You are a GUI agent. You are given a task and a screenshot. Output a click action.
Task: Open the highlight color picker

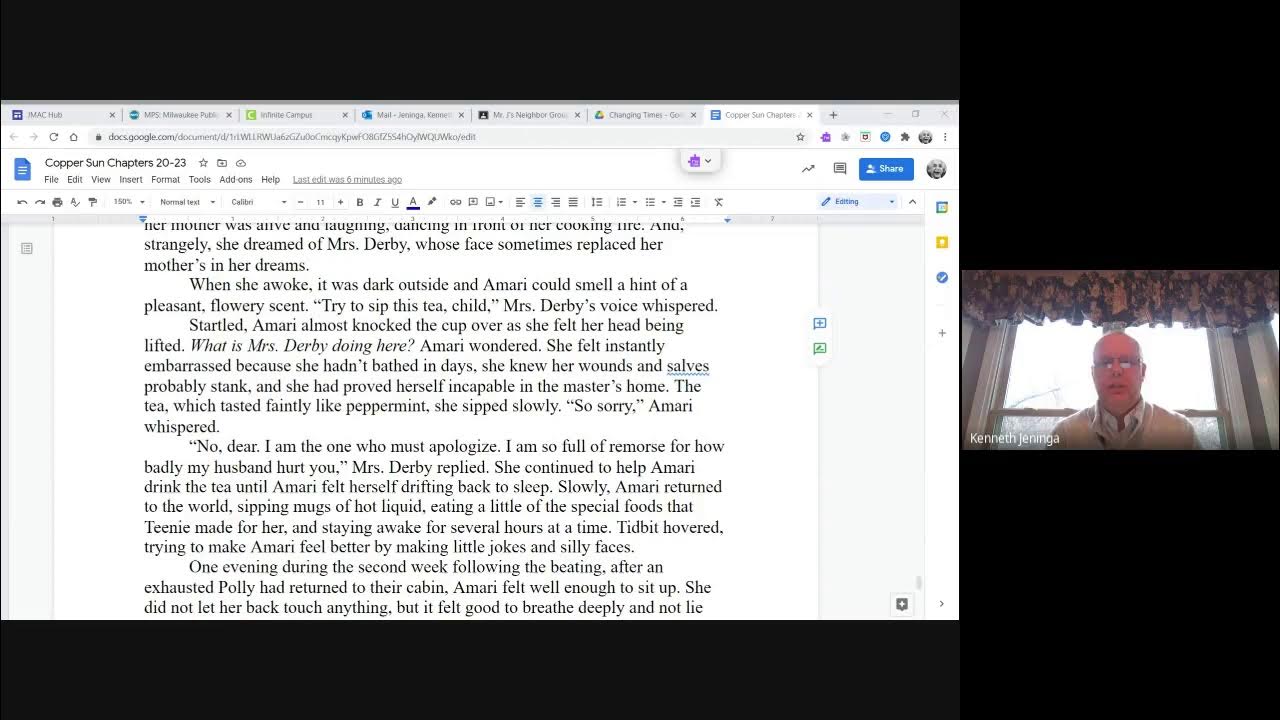tap(432, 202)
